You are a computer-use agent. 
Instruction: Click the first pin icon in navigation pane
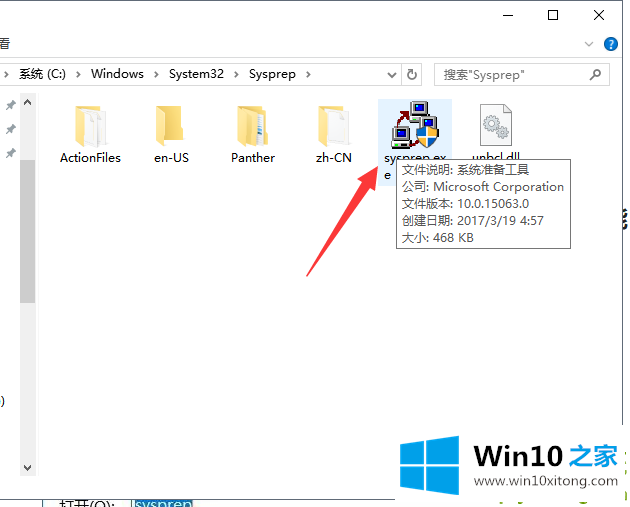pos(10,105)
